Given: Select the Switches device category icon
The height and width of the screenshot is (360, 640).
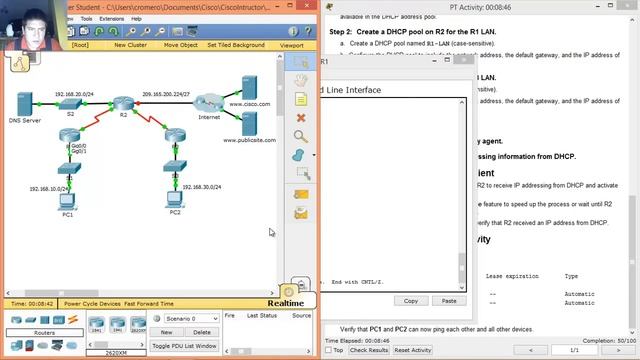Looking at the screenshot, I should point(31,320).
